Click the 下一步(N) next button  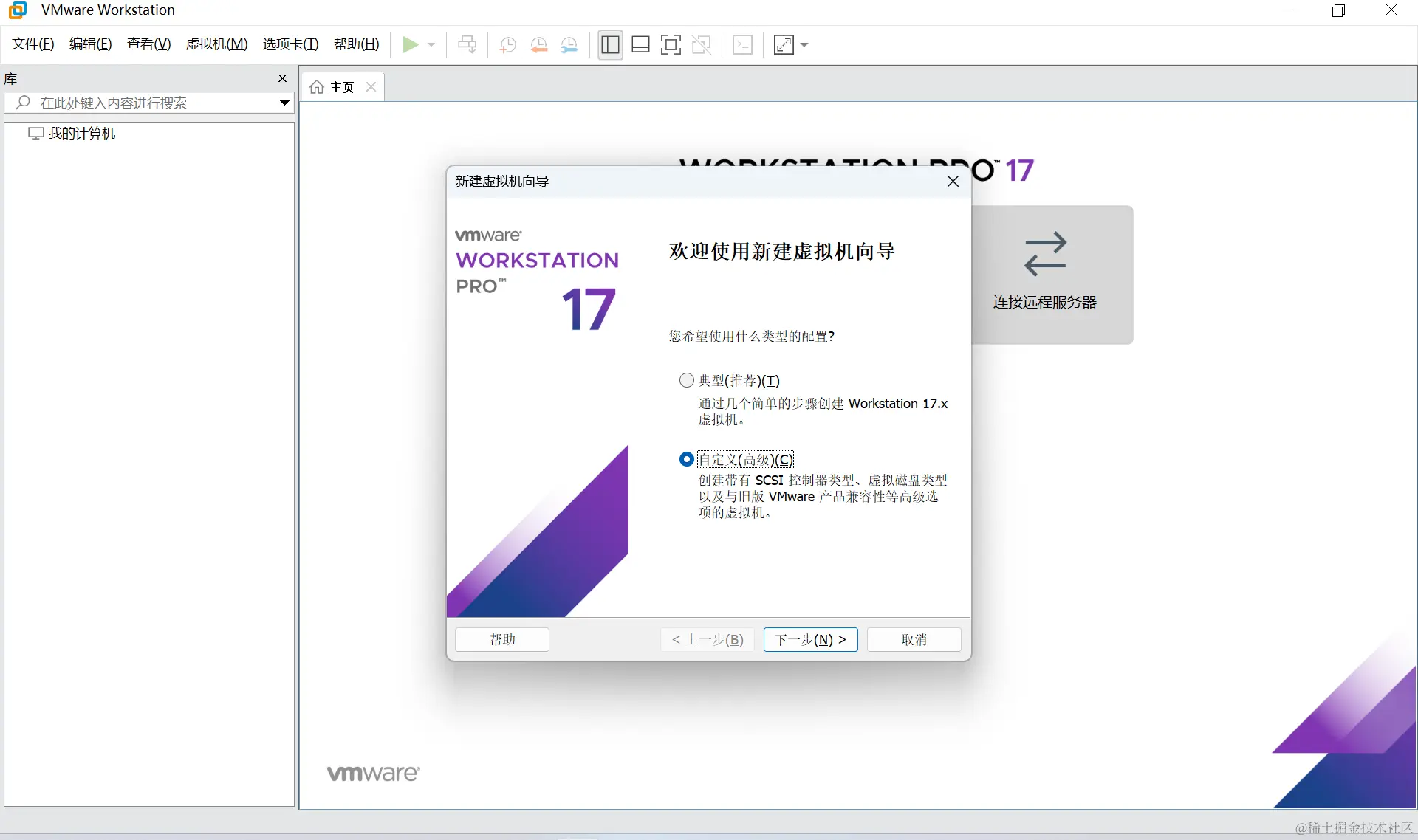pos(810,639)
